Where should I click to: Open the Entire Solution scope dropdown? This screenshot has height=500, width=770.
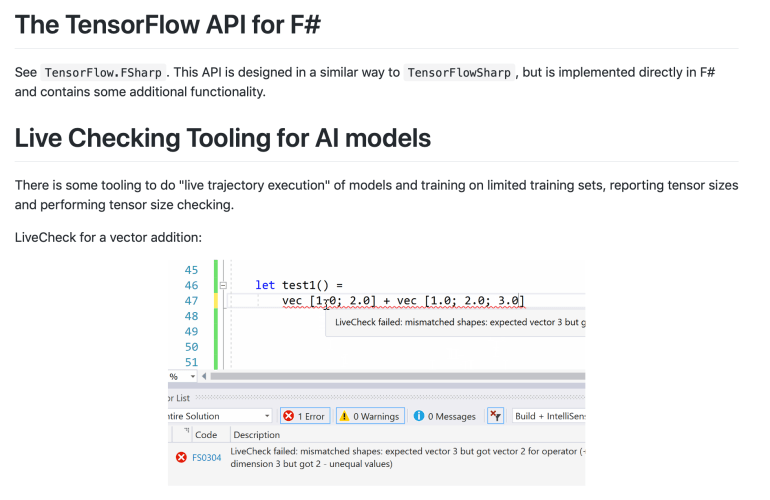(219, 416)
